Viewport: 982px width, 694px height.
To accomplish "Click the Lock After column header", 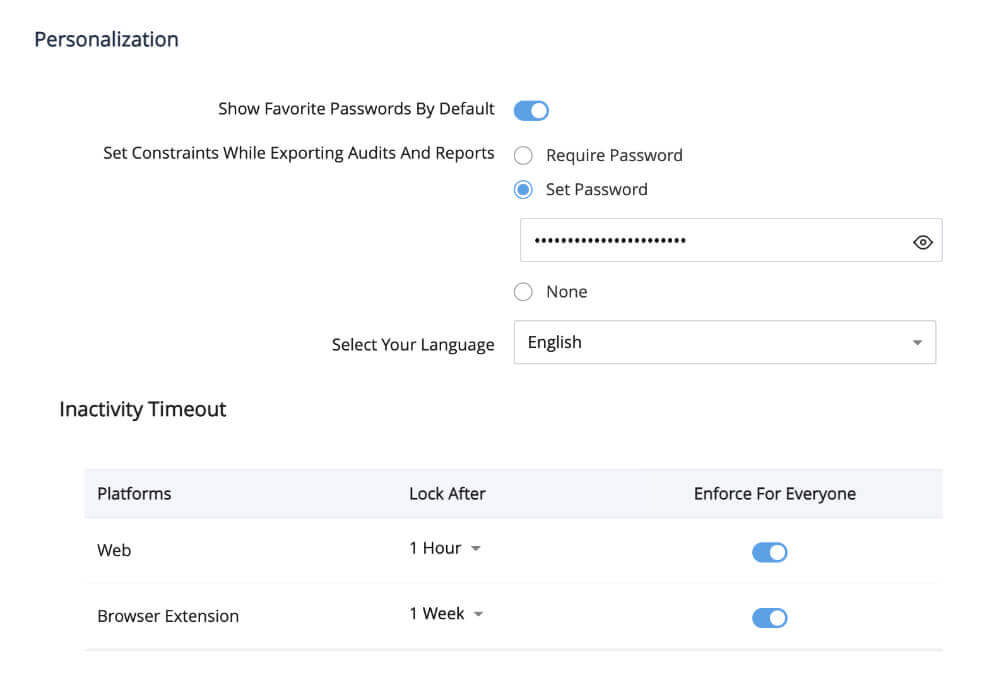I will click(x=447, y=493).
